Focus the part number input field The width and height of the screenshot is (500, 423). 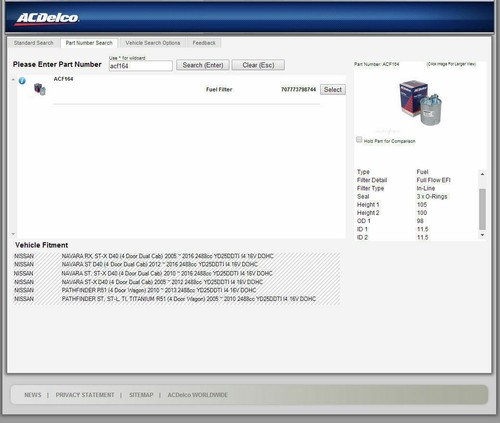(x=141, y=66)
